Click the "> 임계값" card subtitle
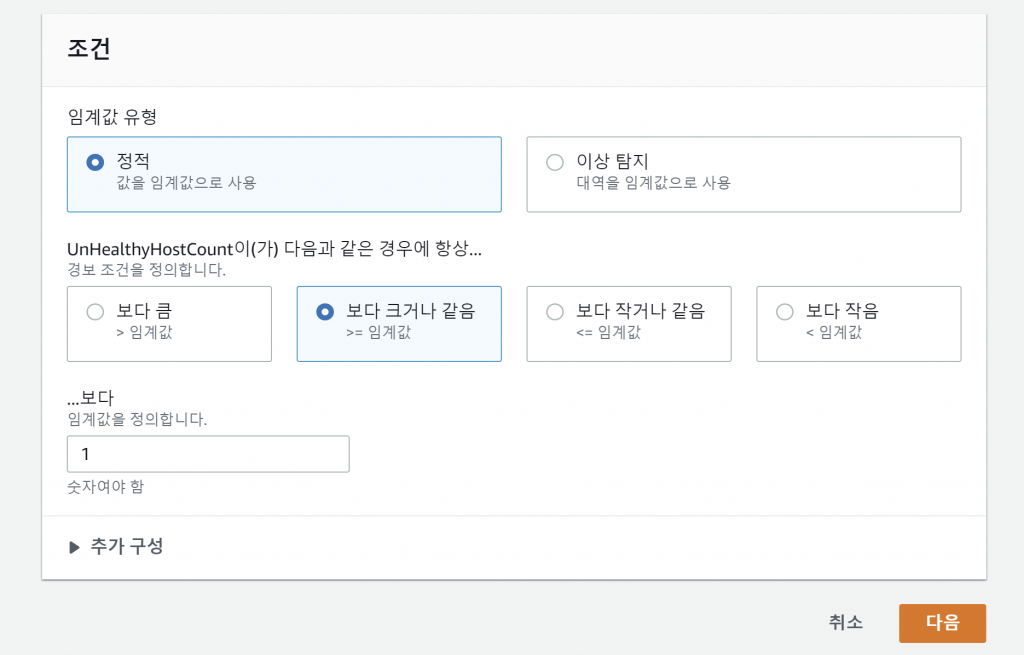1024x655 pixels. click(x=144, y=332)
